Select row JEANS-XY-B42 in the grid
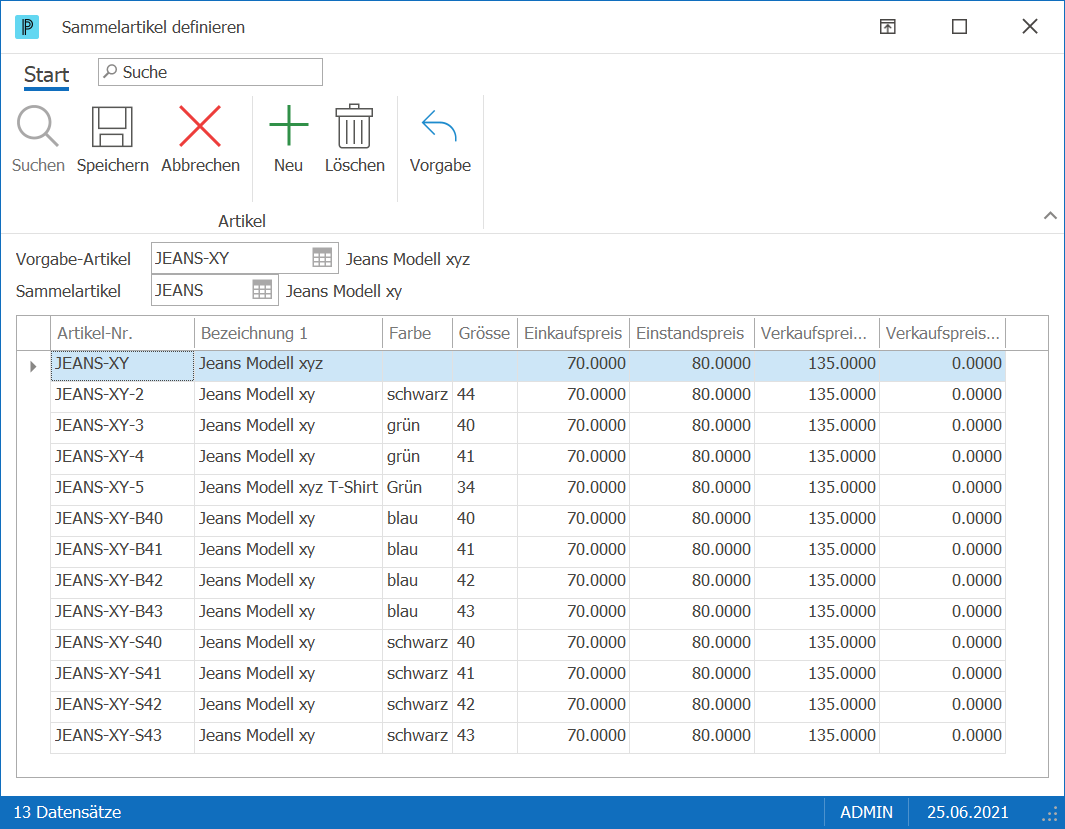1065x829 pixels. pyautogui.click(x=528, y=581)
